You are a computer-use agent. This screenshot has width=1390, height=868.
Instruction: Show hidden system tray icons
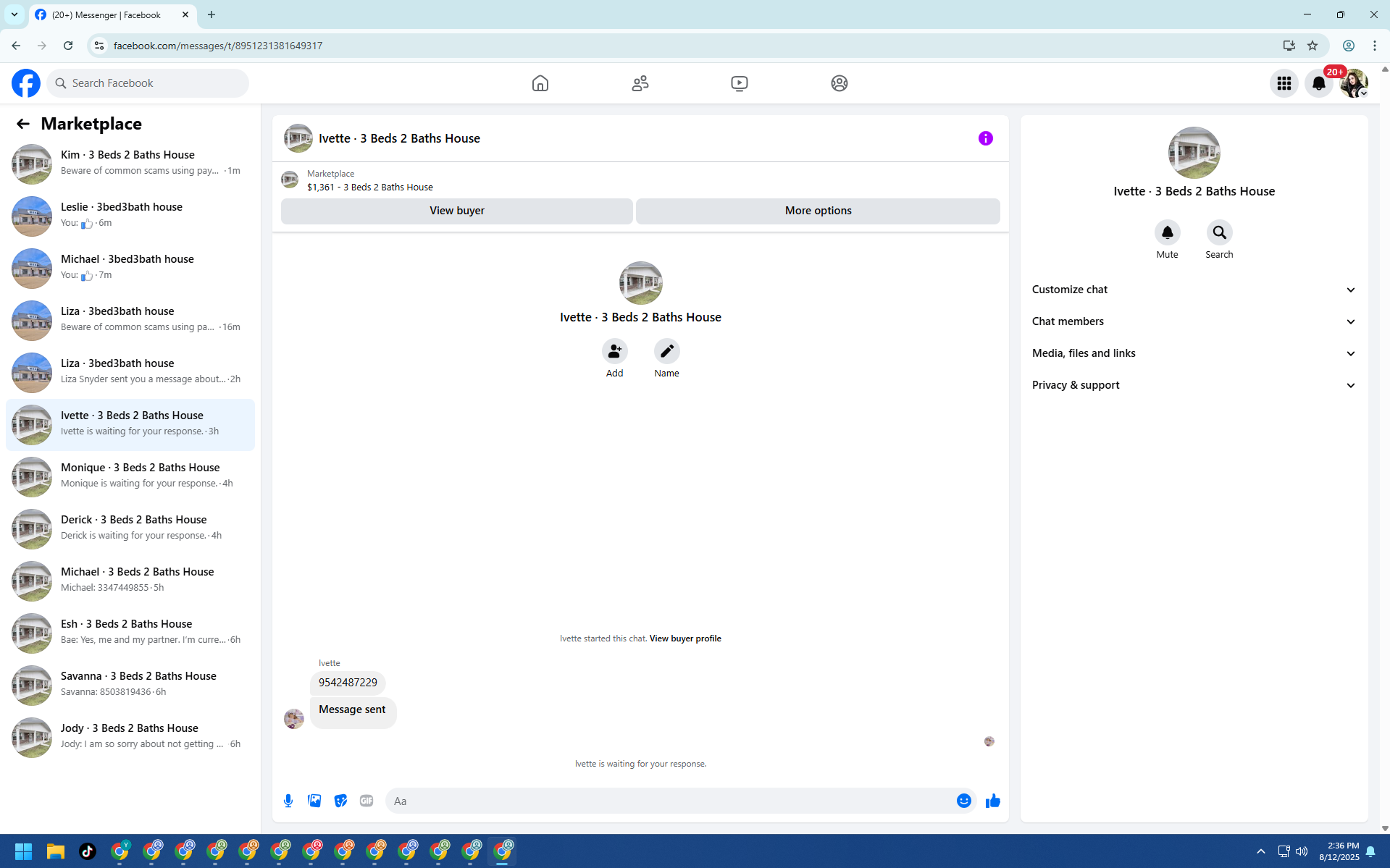click(x=1261, y=851)
